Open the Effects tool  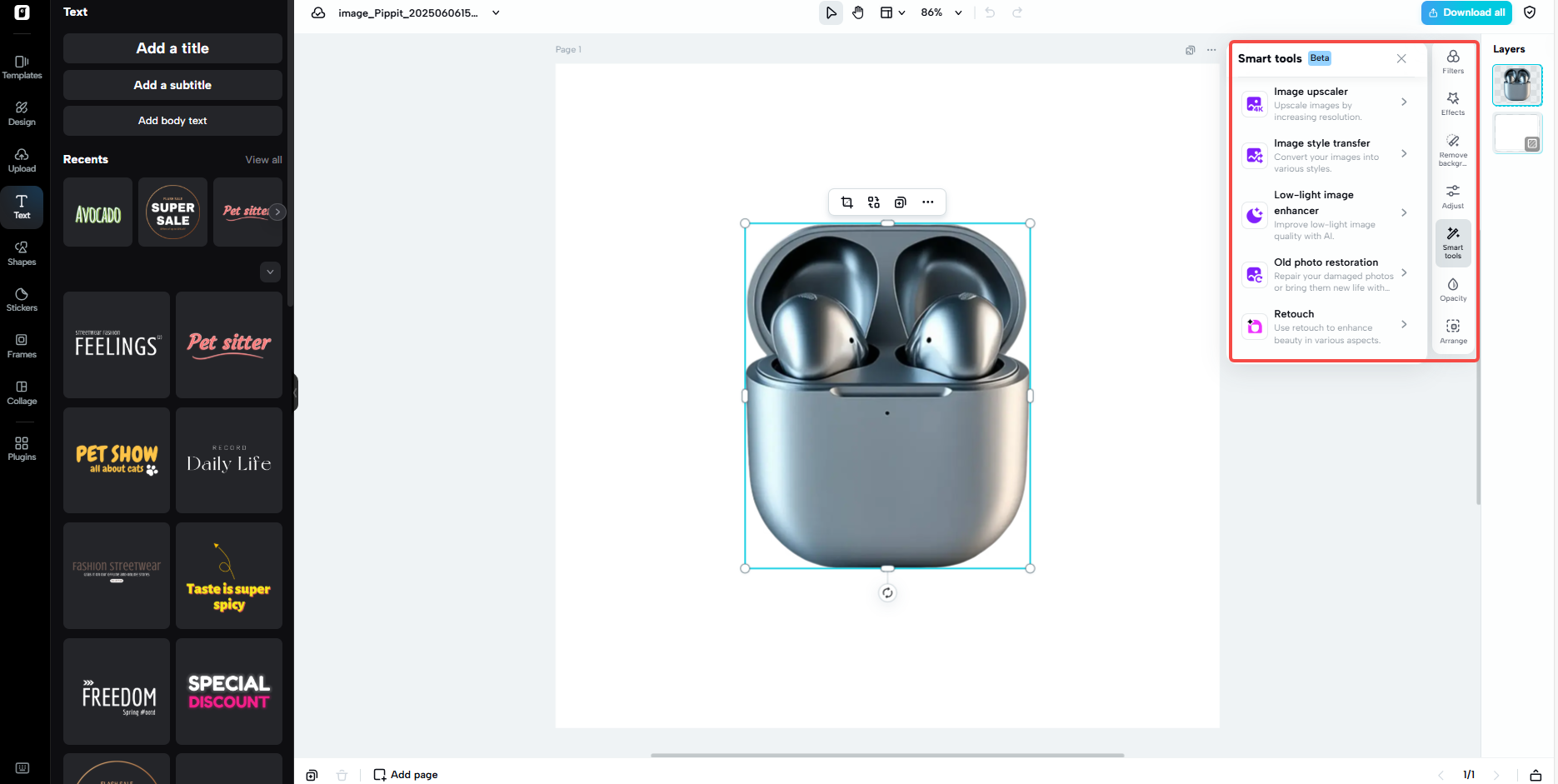(x=1453, y=104)
